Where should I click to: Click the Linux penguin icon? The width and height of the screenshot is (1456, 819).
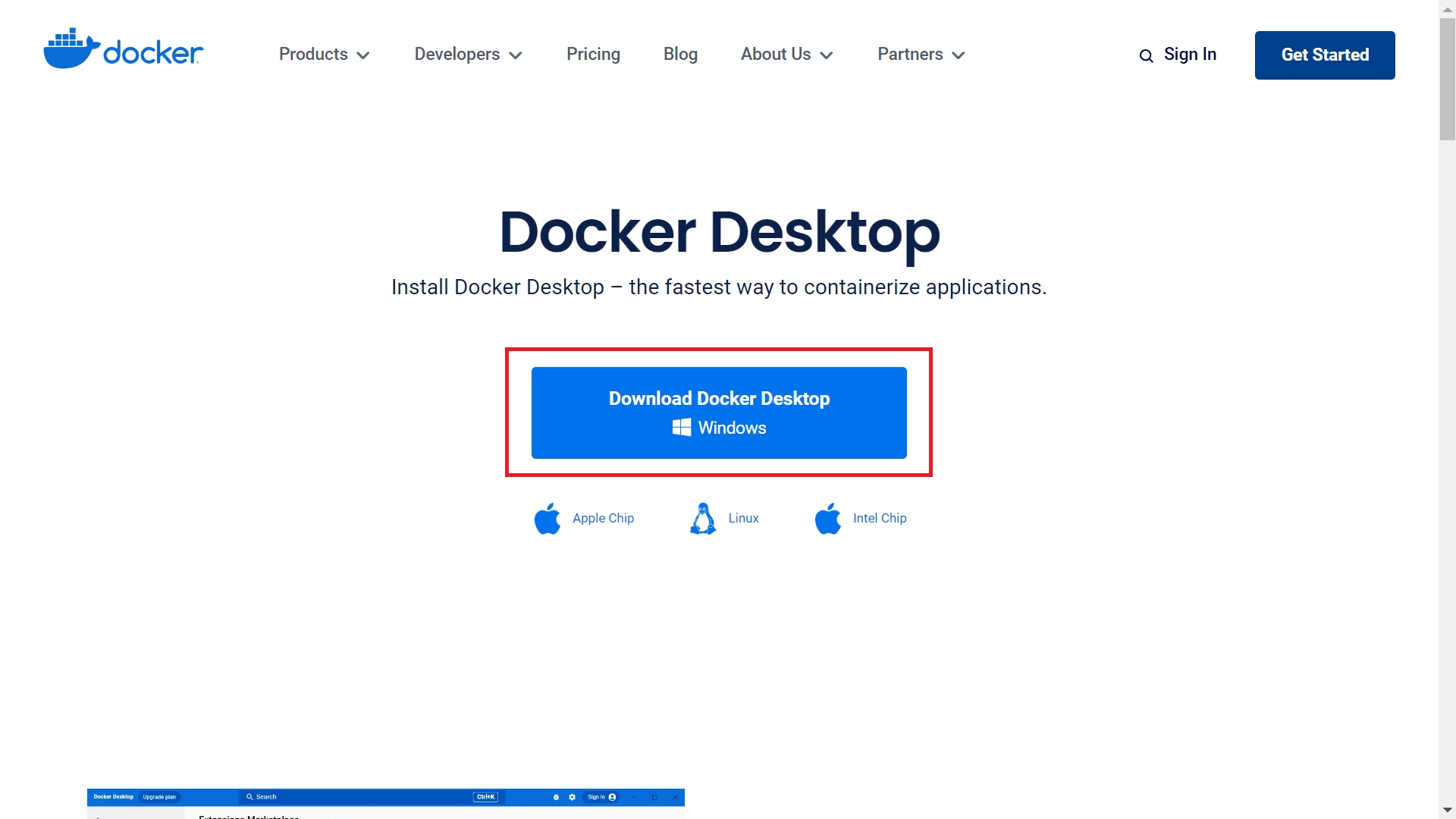(x=703, y=519)
